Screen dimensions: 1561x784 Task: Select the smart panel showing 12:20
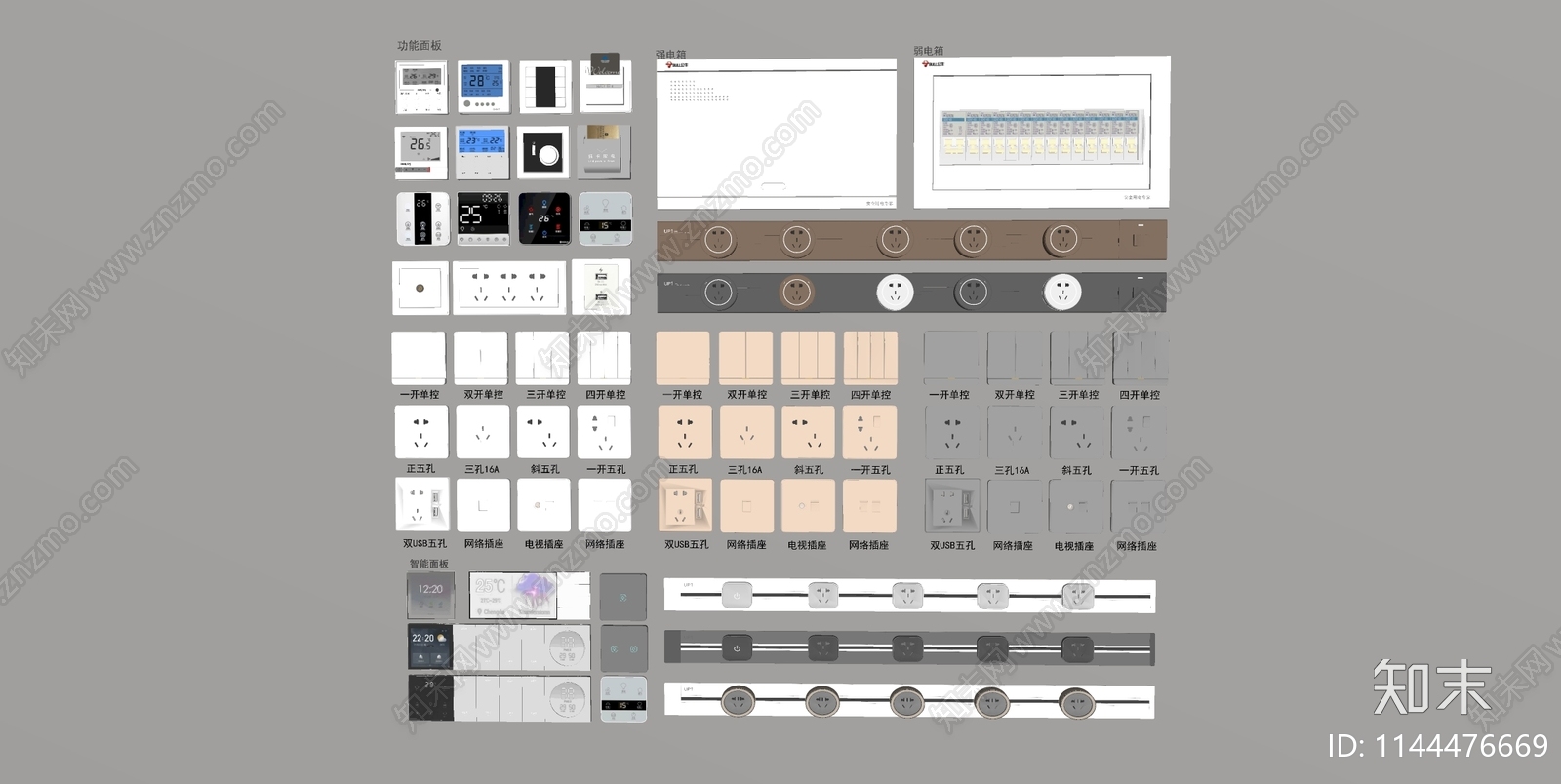click(x=430, y=596)
